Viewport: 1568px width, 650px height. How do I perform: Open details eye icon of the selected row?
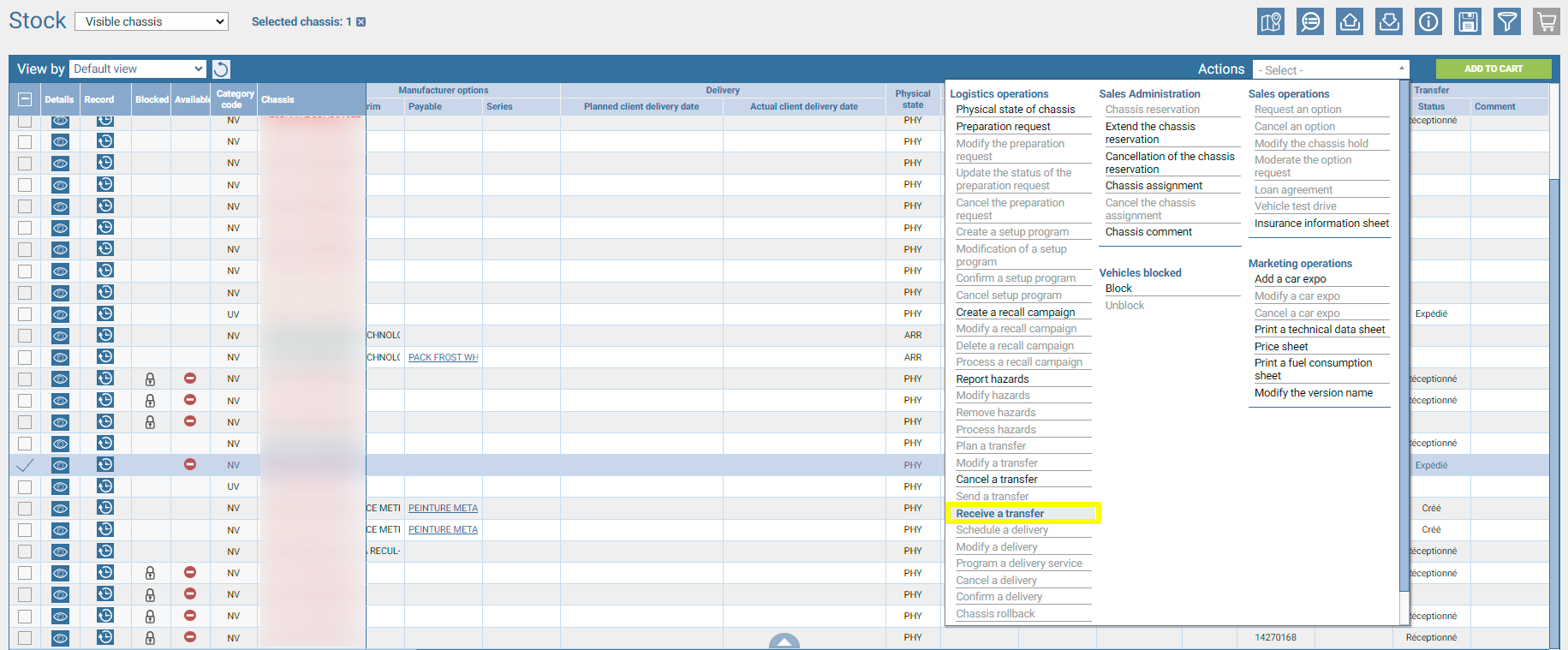(60, 465)
